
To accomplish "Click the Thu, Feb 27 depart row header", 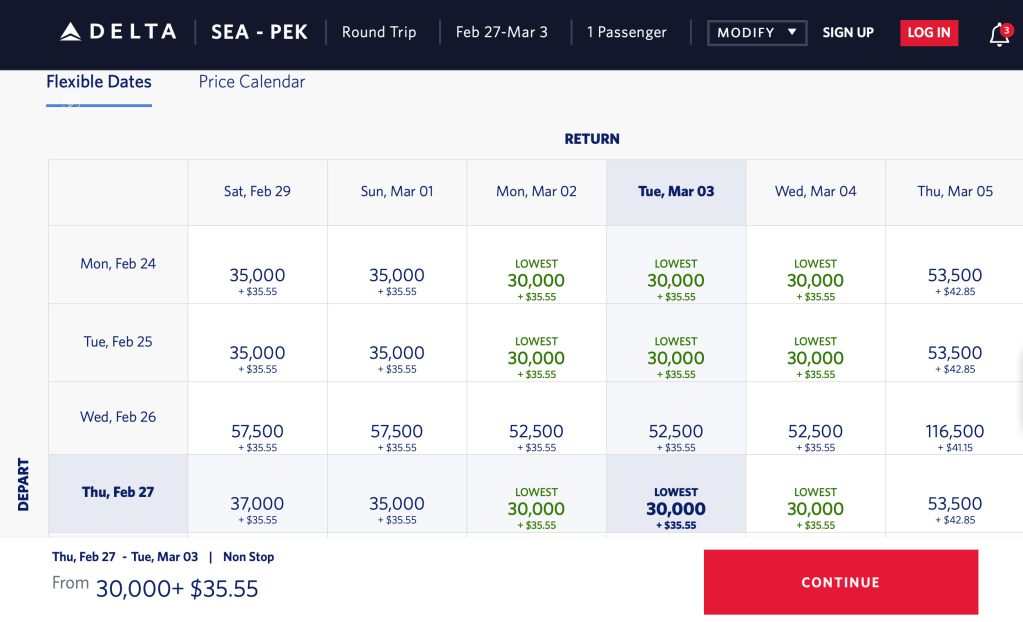I will point(118,492).
